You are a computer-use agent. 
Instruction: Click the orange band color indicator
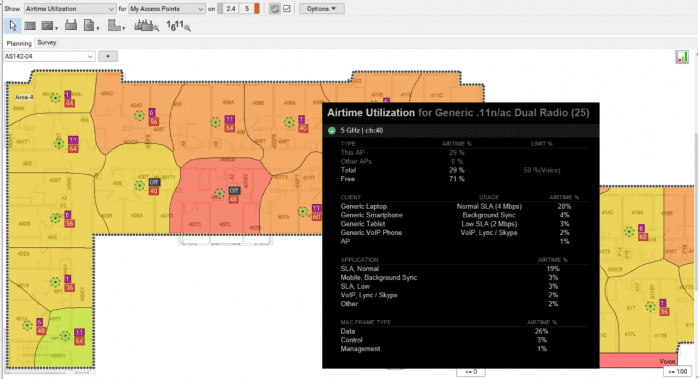click(257, 8)
